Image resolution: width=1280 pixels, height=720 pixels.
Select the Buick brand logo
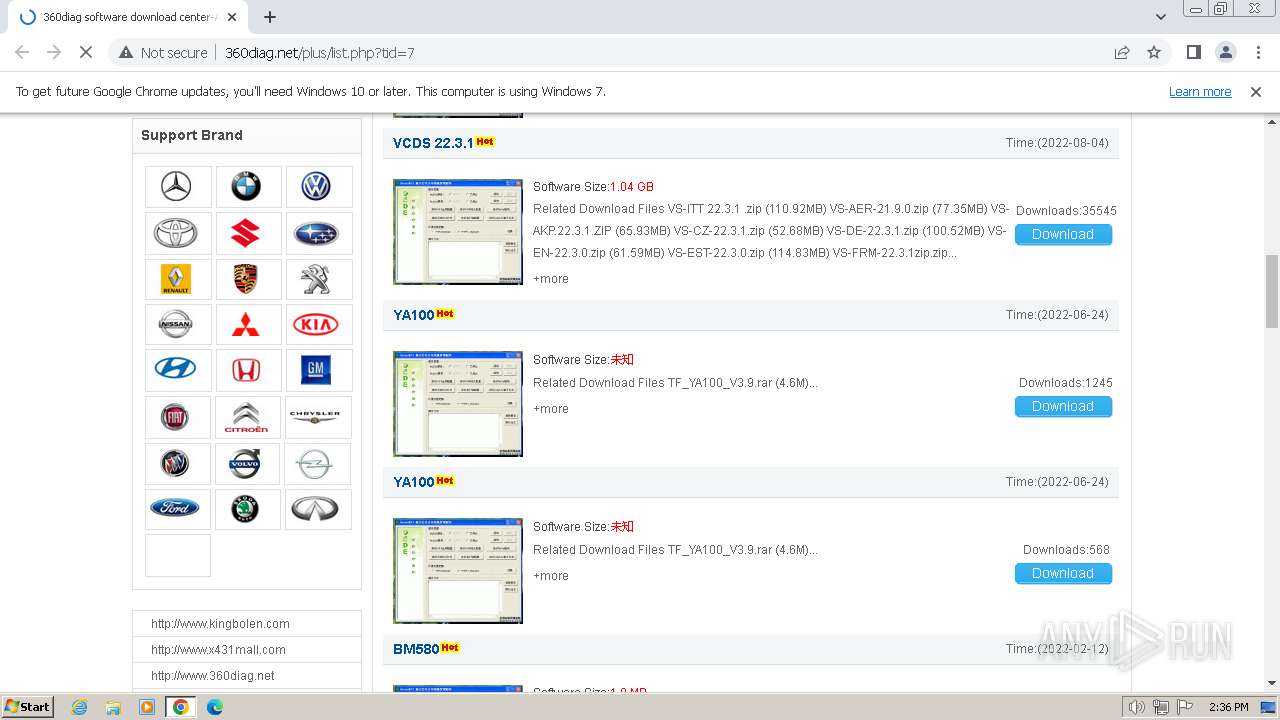(x=178, y=463)
